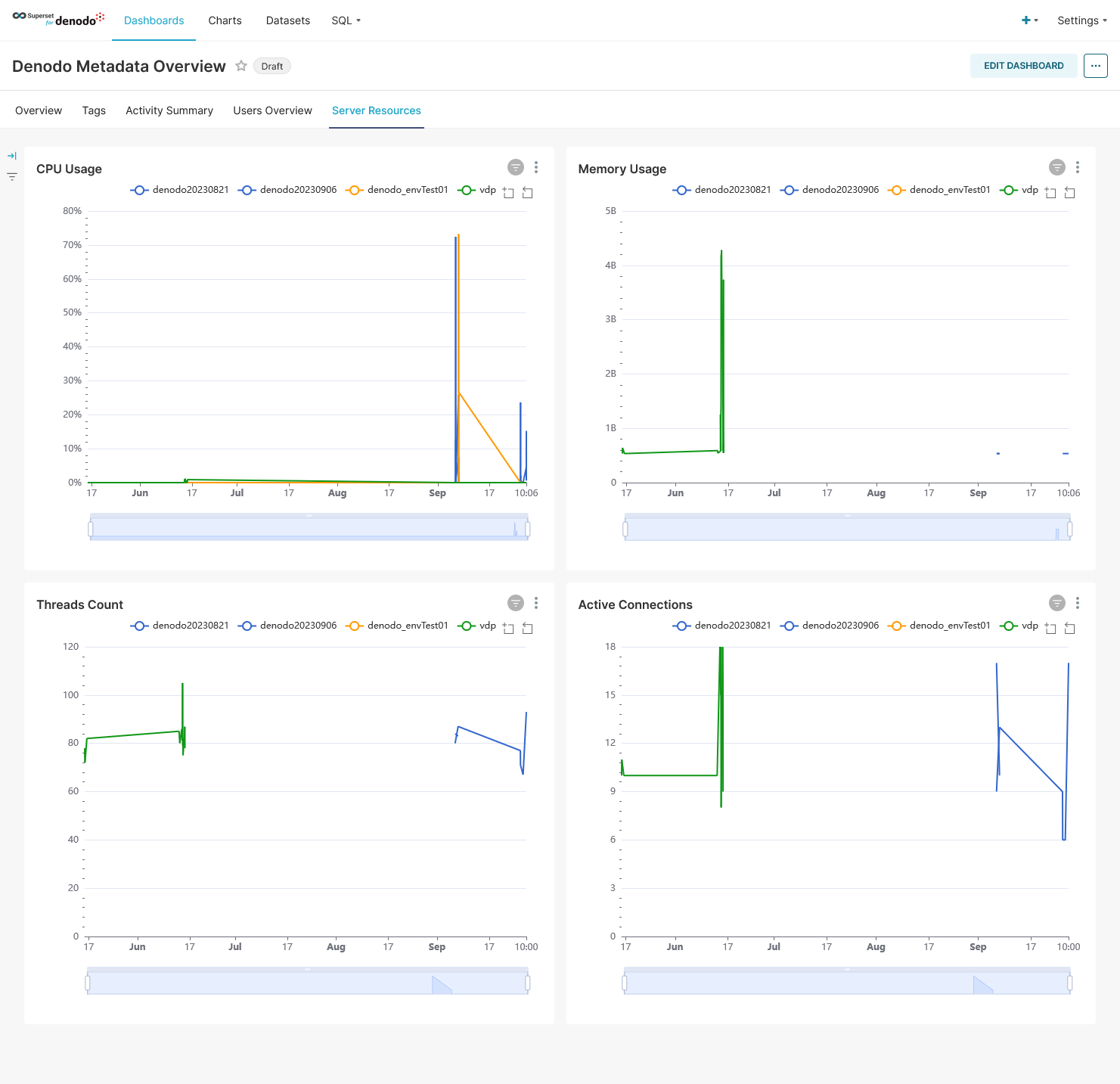Click Active Connections zoom slider right handle
This screenshot has height=1084, width=1120.
click(1069, 983)
